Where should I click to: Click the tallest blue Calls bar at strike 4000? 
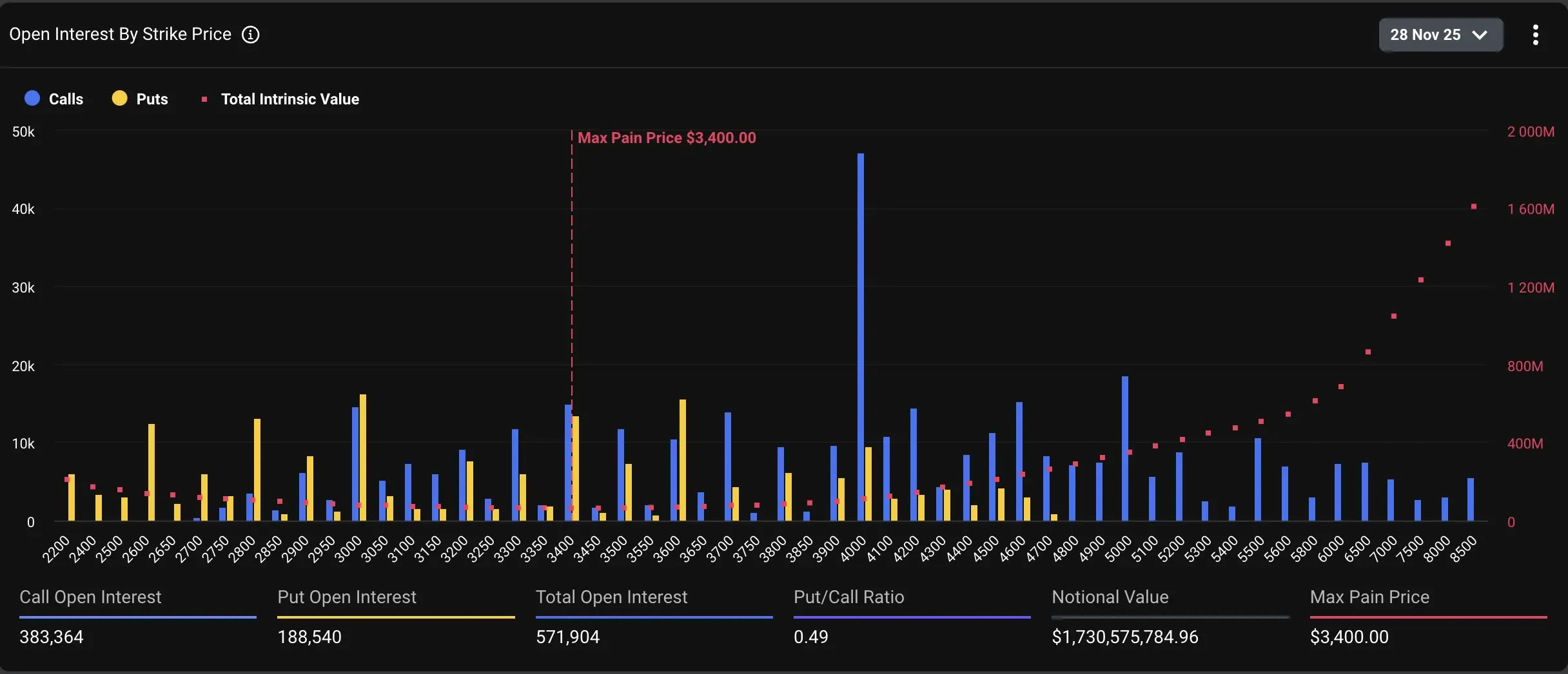(861, 337)
